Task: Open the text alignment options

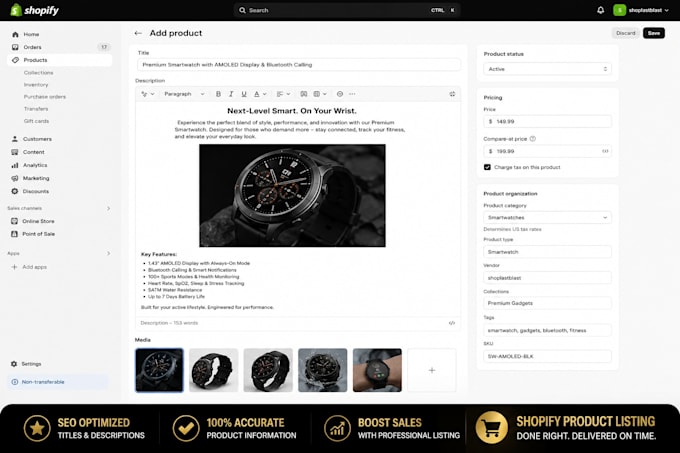Action: tap(283, 94)
